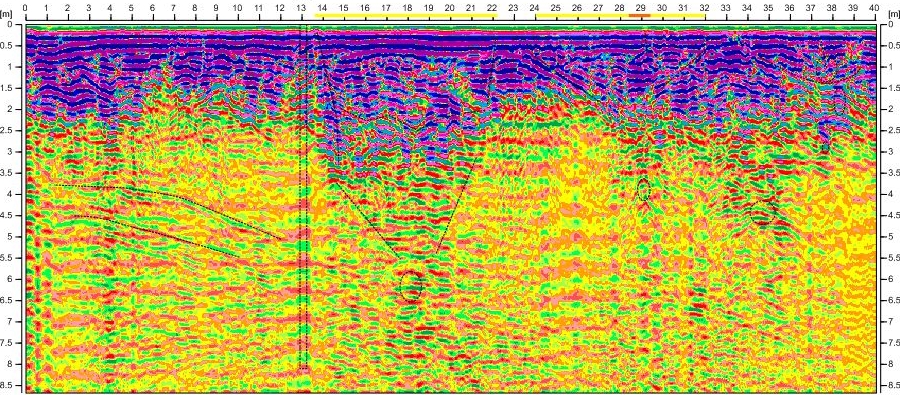
Task: Click the small oval anomaly below position 29
Action: coord(643,190)
